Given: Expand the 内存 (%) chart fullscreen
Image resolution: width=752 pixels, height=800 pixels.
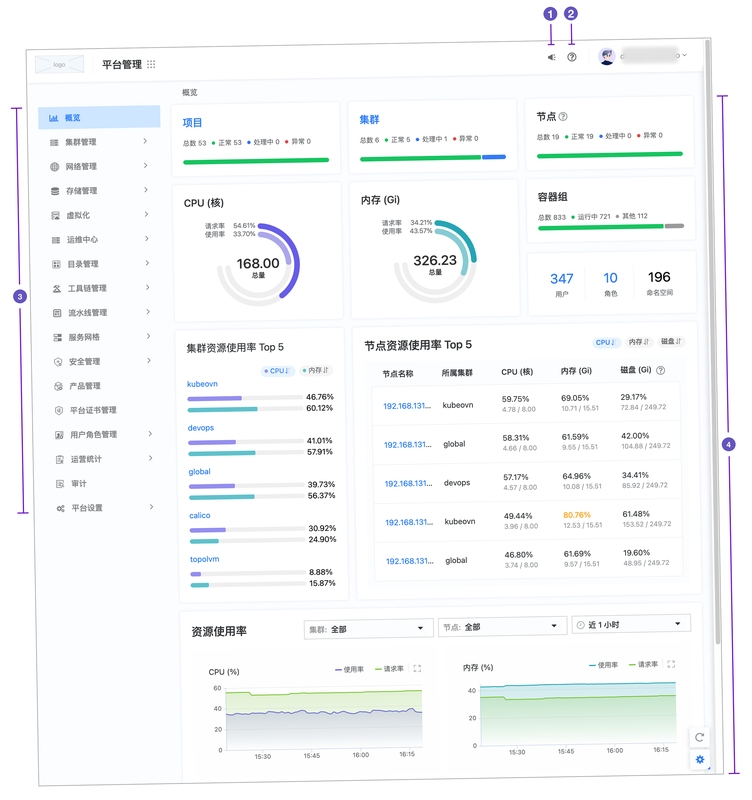Looking at the screenshot, I should tap(671, 664).
